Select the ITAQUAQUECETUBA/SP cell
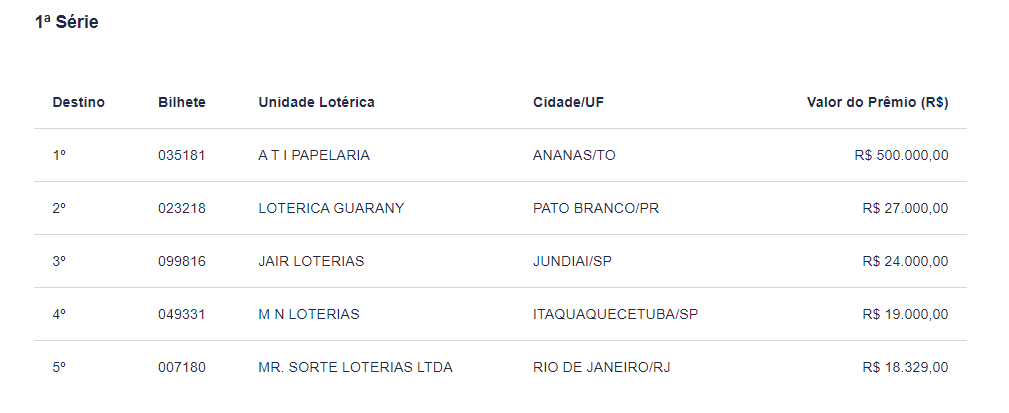The width and height of the screenshot is (1009, 413). 616,314
